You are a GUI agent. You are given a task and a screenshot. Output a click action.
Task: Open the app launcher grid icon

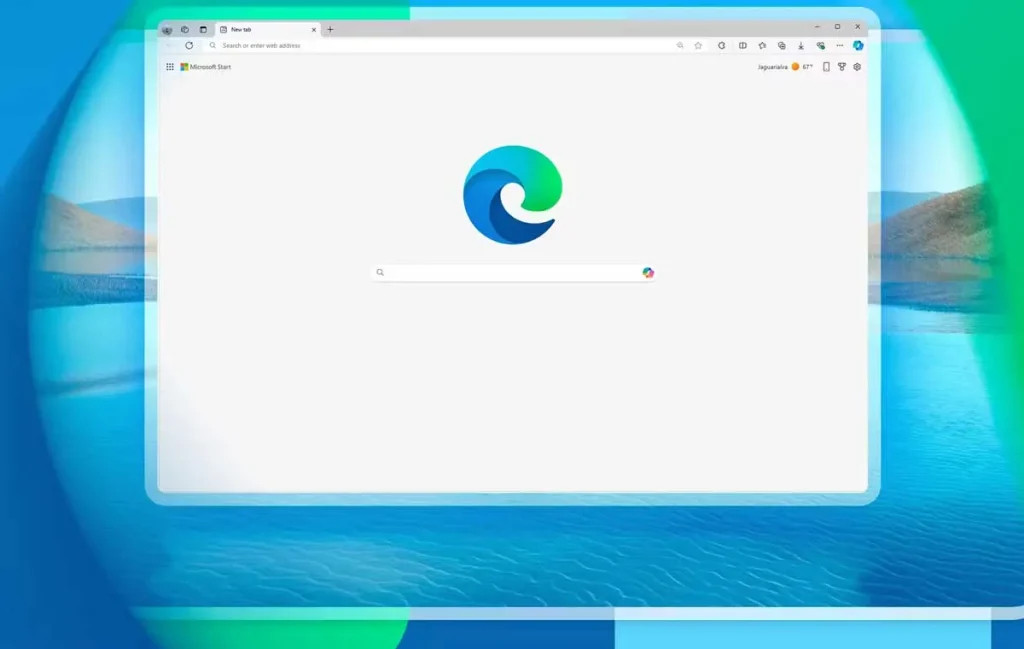170,67
